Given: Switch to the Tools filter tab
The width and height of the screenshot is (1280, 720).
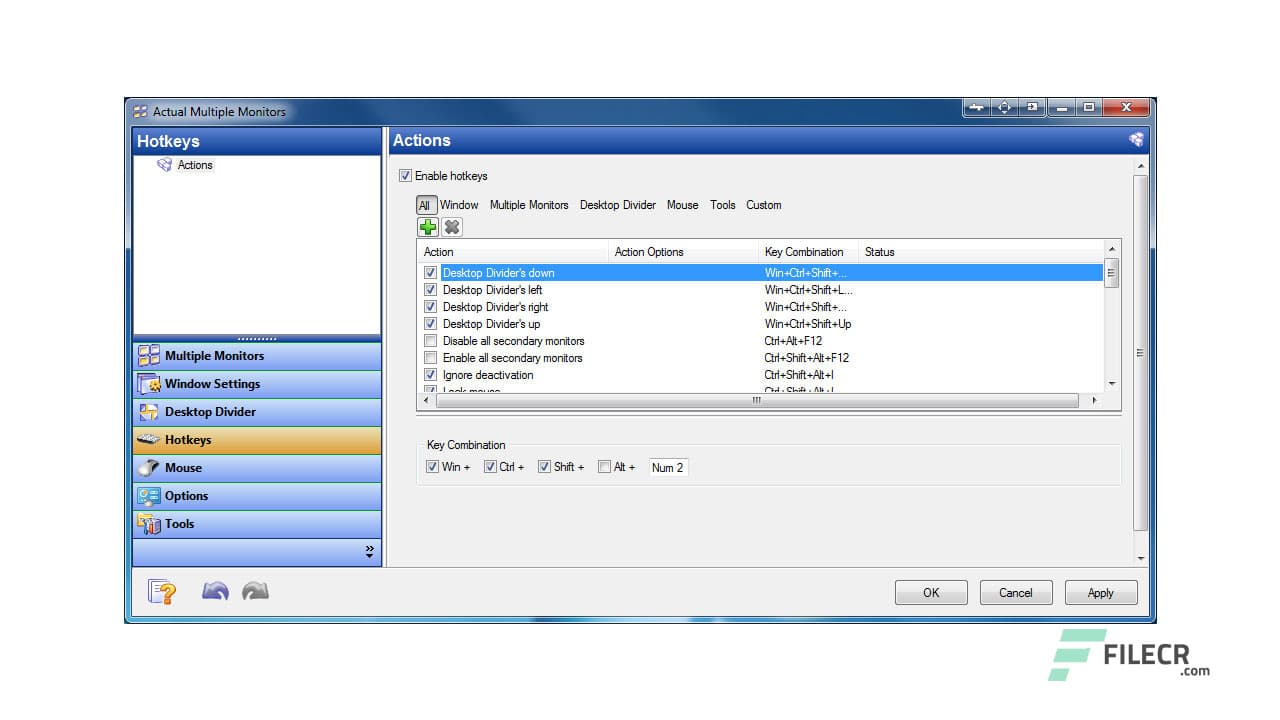Looking at the screenshot, I should [723, 205].
